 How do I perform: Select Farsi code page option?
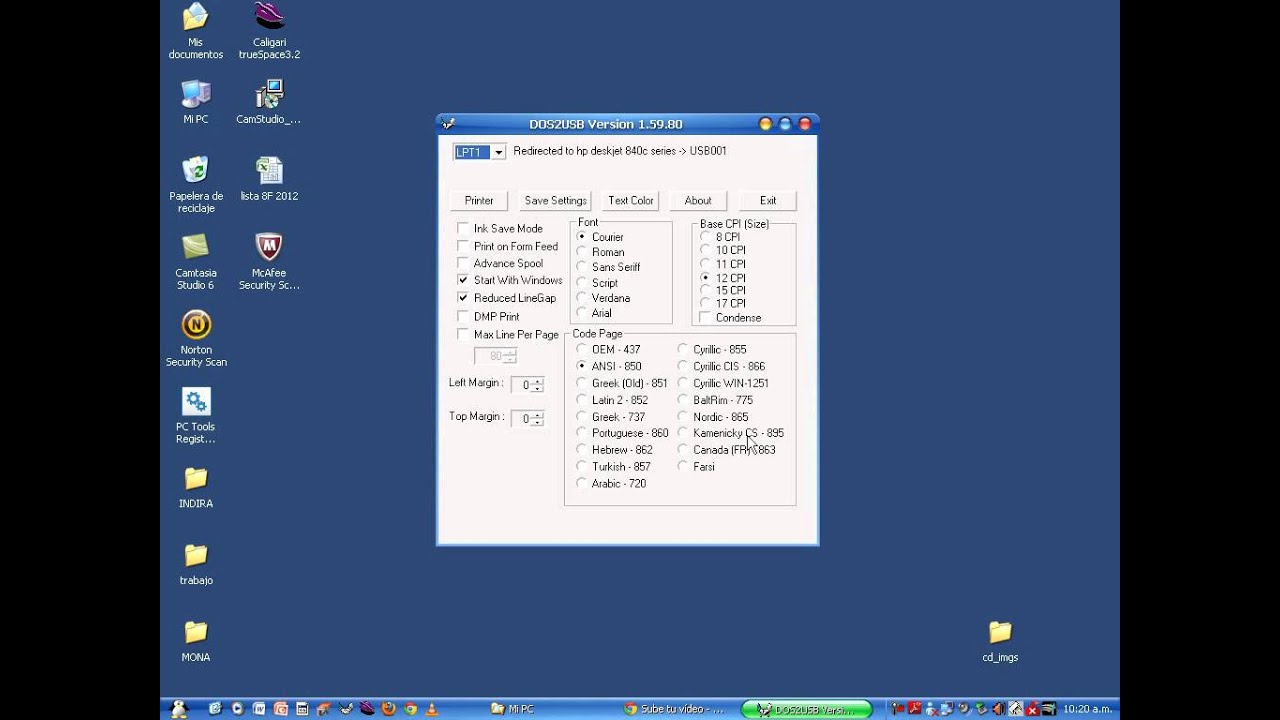click(x=683, y=467)
